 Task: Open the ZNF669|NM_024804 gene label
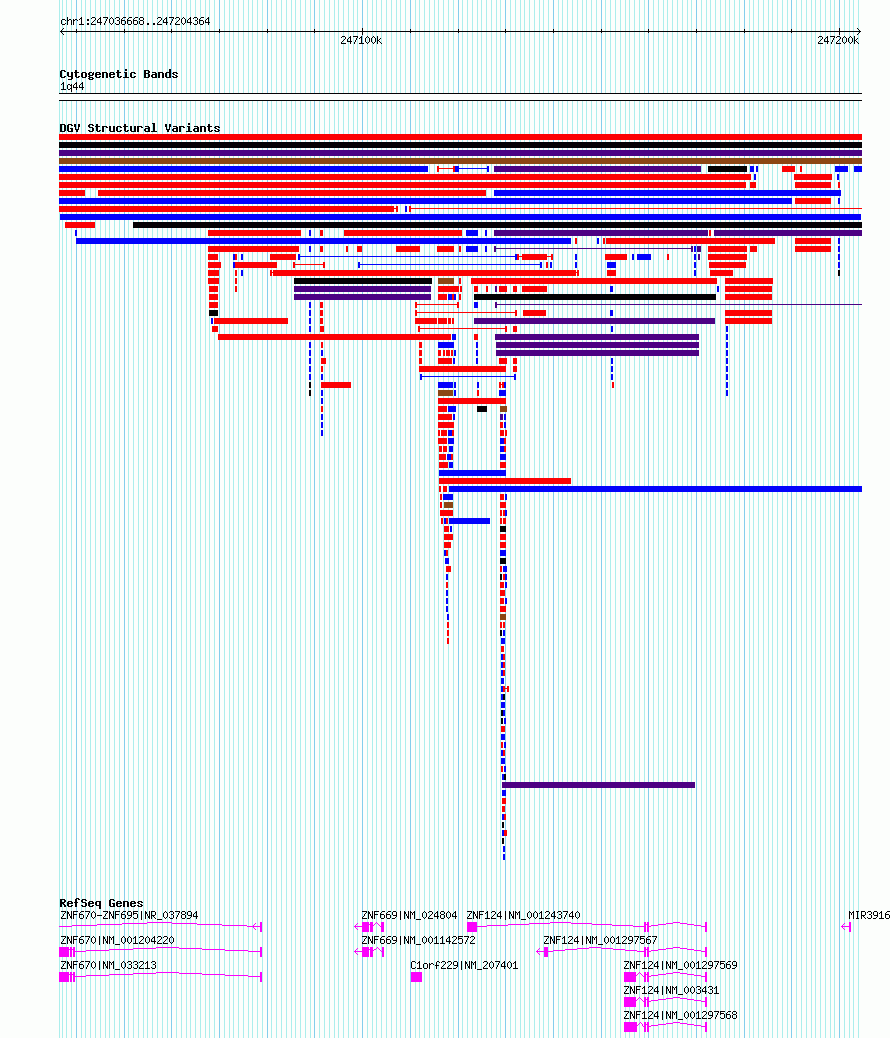point(409,916)
